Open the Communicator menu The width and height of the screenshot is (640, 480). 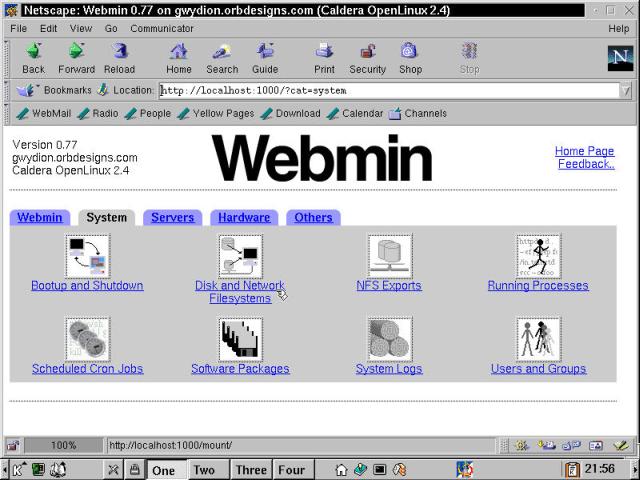162,29
